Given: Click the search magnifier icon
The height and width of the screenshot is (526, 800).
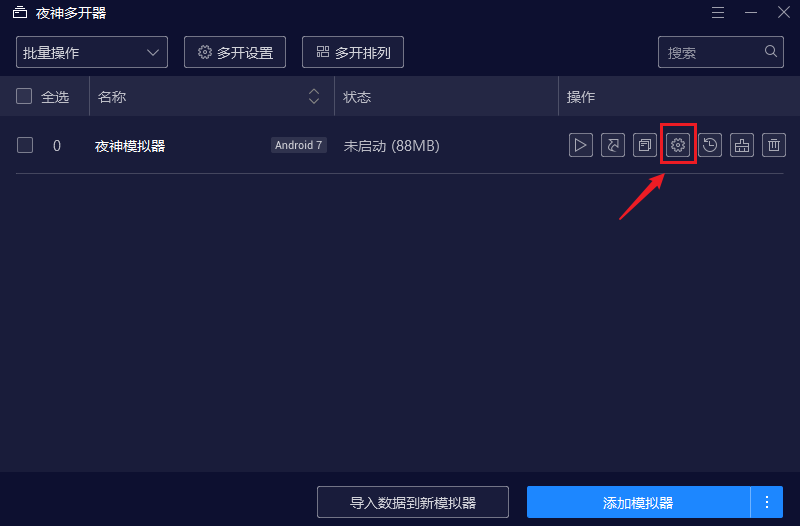Looking at the screenshot, I should 771,51.
